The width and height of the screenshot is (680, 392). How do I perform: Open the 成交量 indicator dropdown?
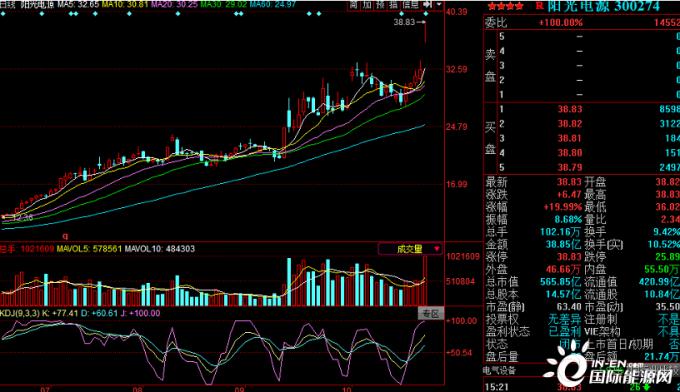coord(410,249)
